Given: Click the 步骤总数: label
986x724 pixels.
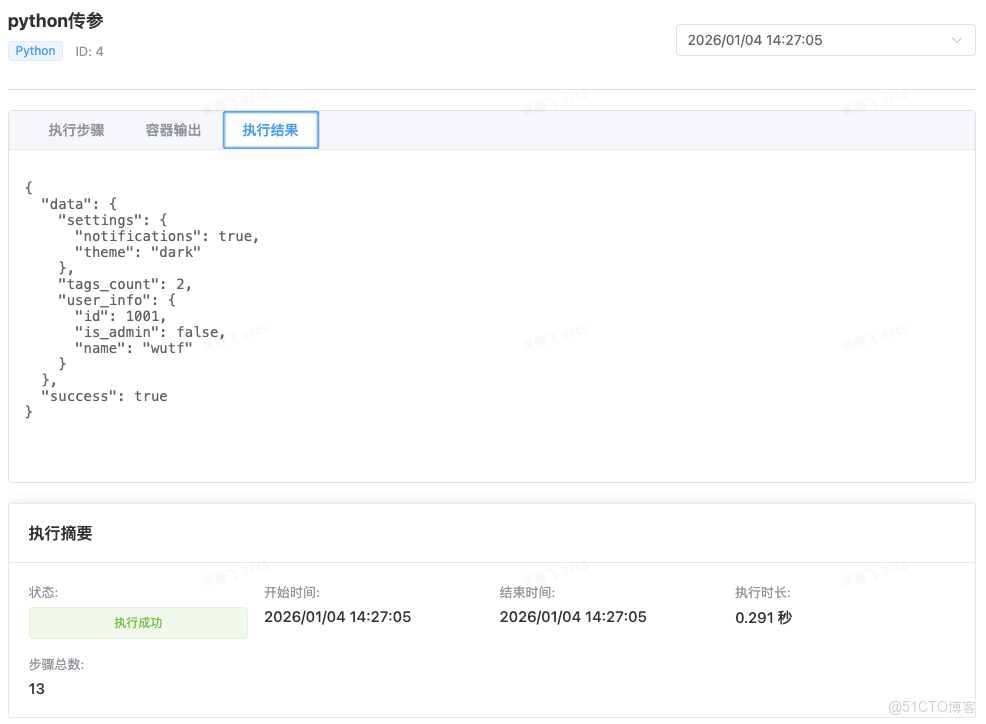Looking at the screenshot, I should pos(56,664).
